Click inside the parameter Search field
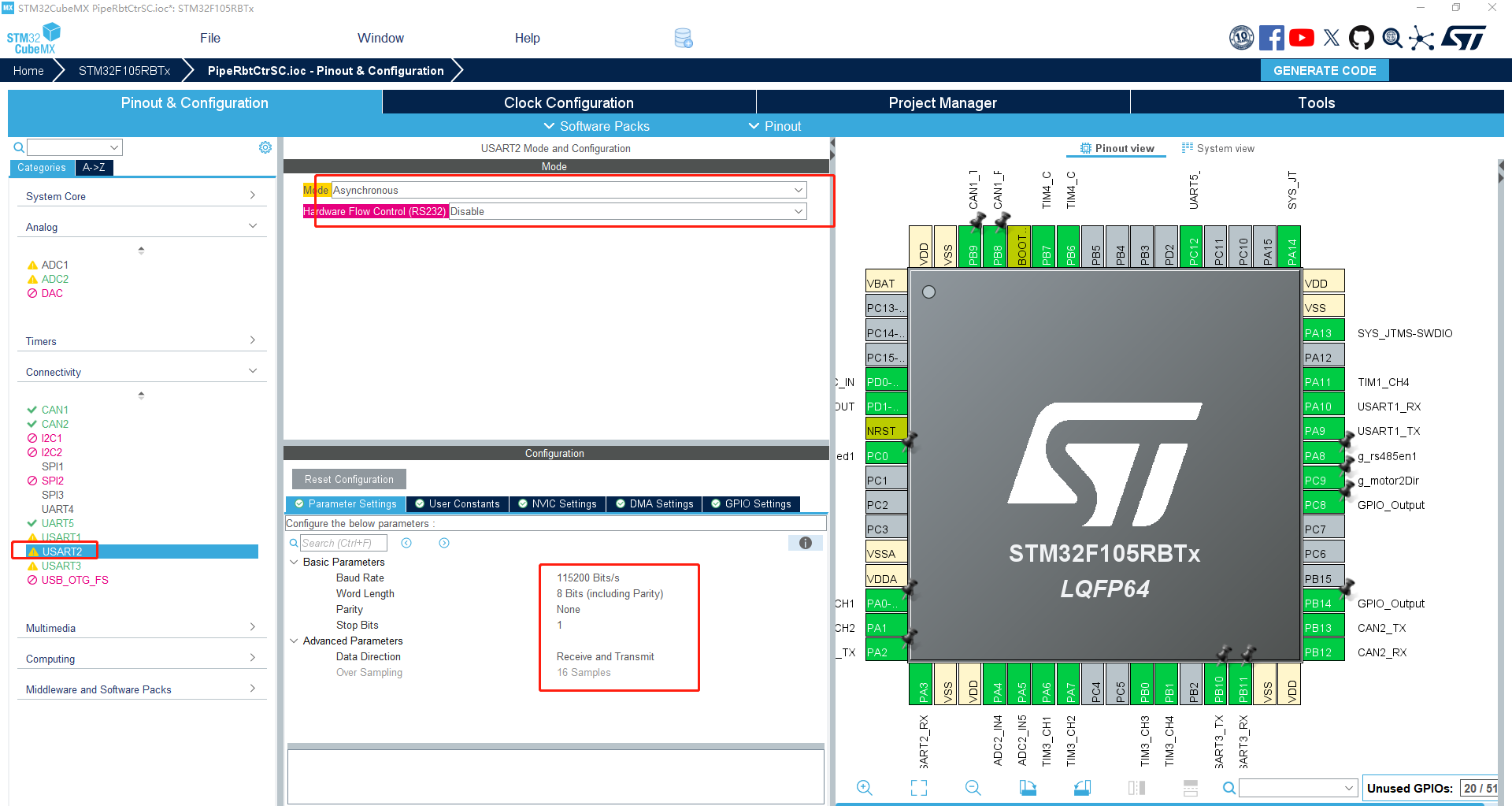The width and height of the screenshot is (1512, 806). click(343, 543)
